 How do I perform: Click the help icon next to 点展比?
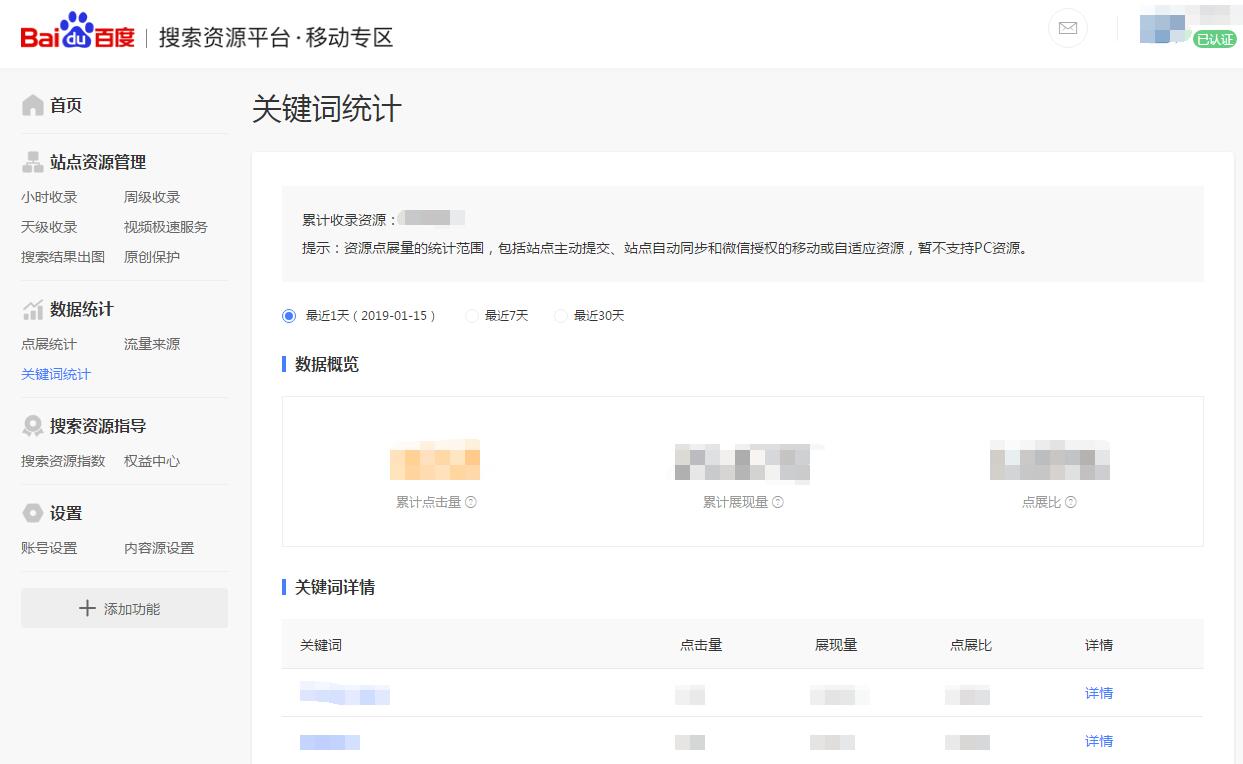(1073, 503)
